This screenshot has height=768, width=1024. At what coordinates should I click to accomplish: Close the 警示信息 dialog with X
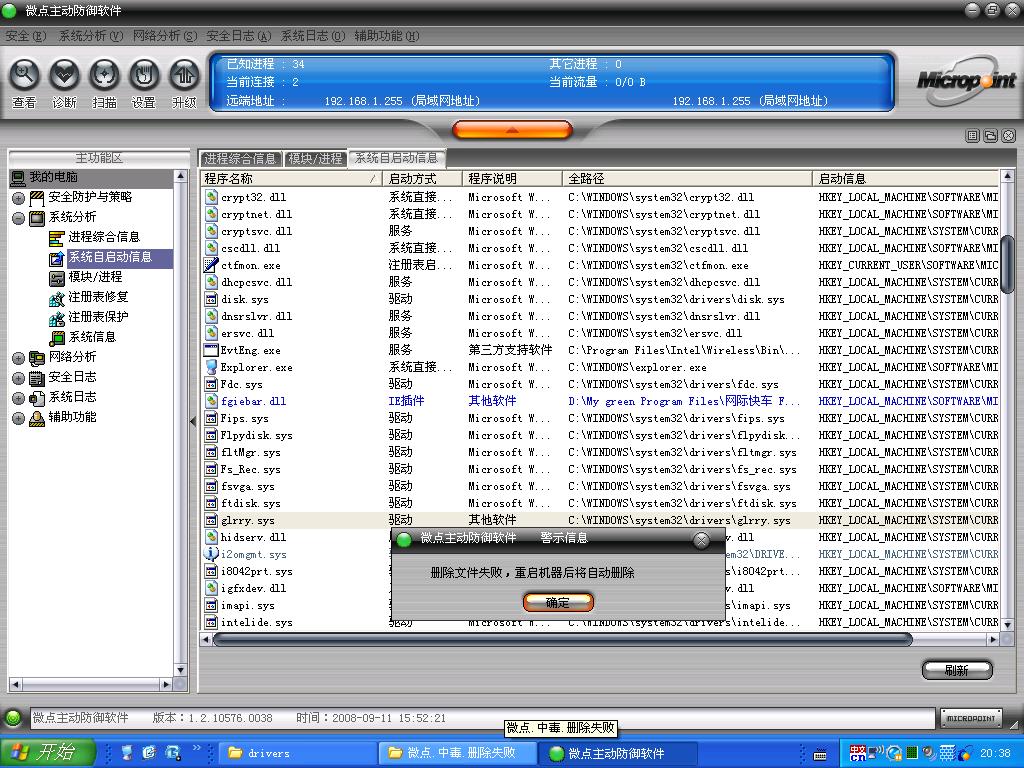[x=701, y=540]
